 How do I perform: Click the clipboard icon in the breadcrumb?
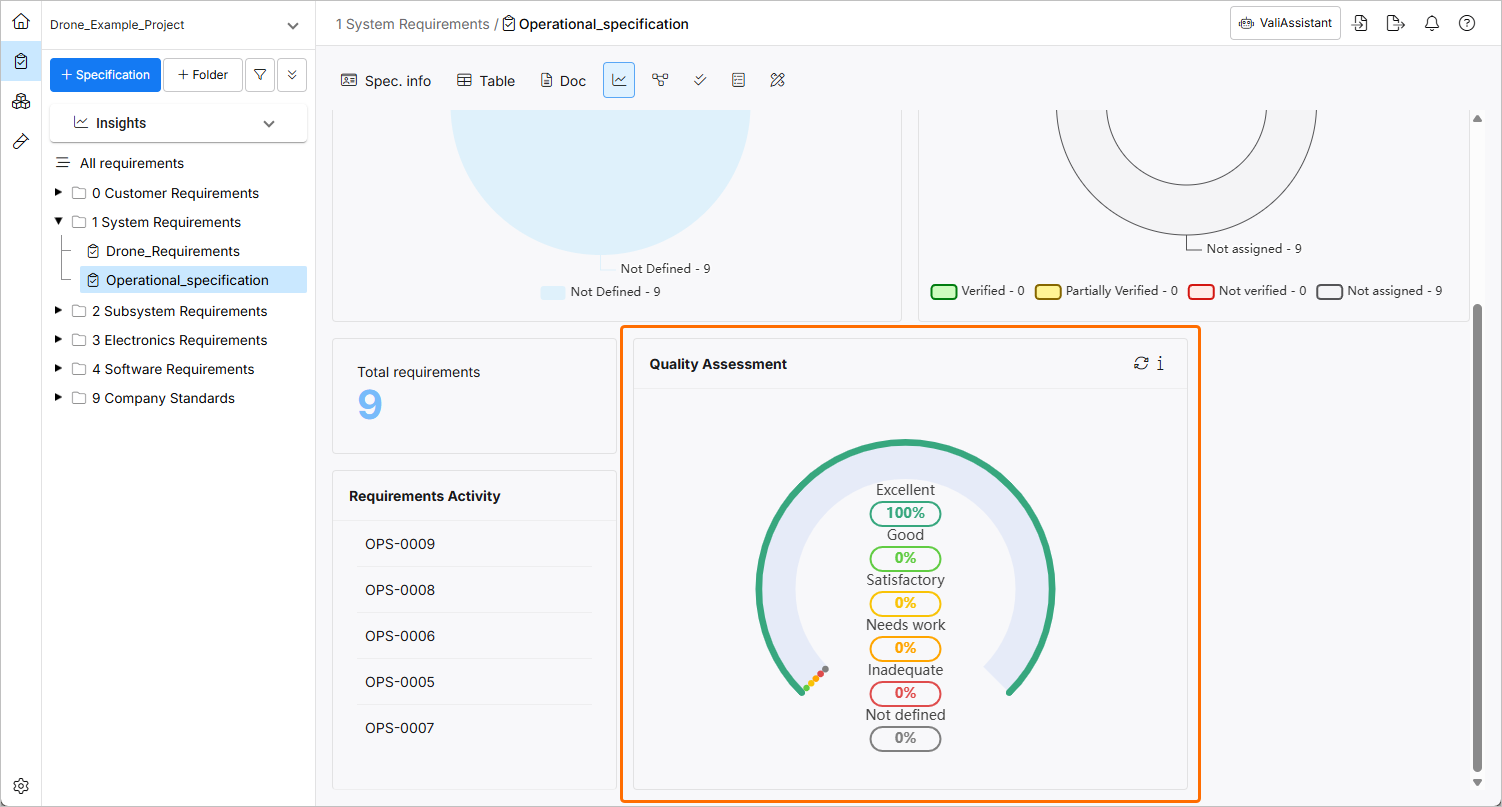click(x=509, y=23)
